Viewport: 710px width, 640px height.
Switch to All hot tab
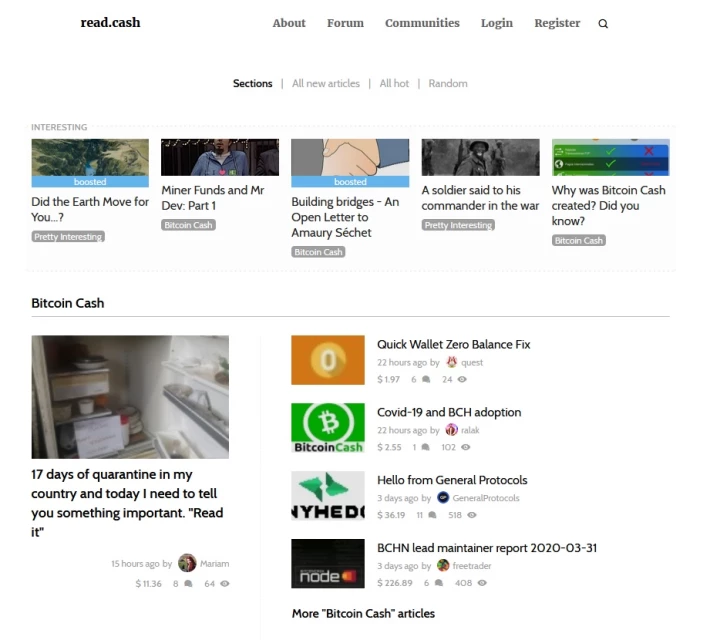coord(394,84)
